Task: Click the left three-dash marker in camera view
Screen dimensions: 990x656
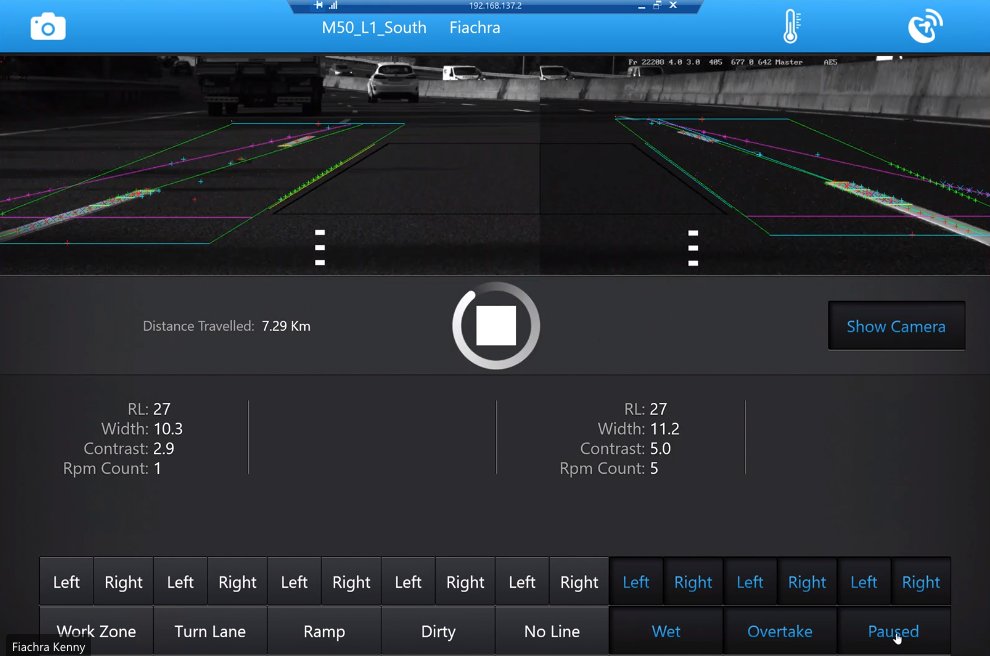Action: [x=320, y=247]
